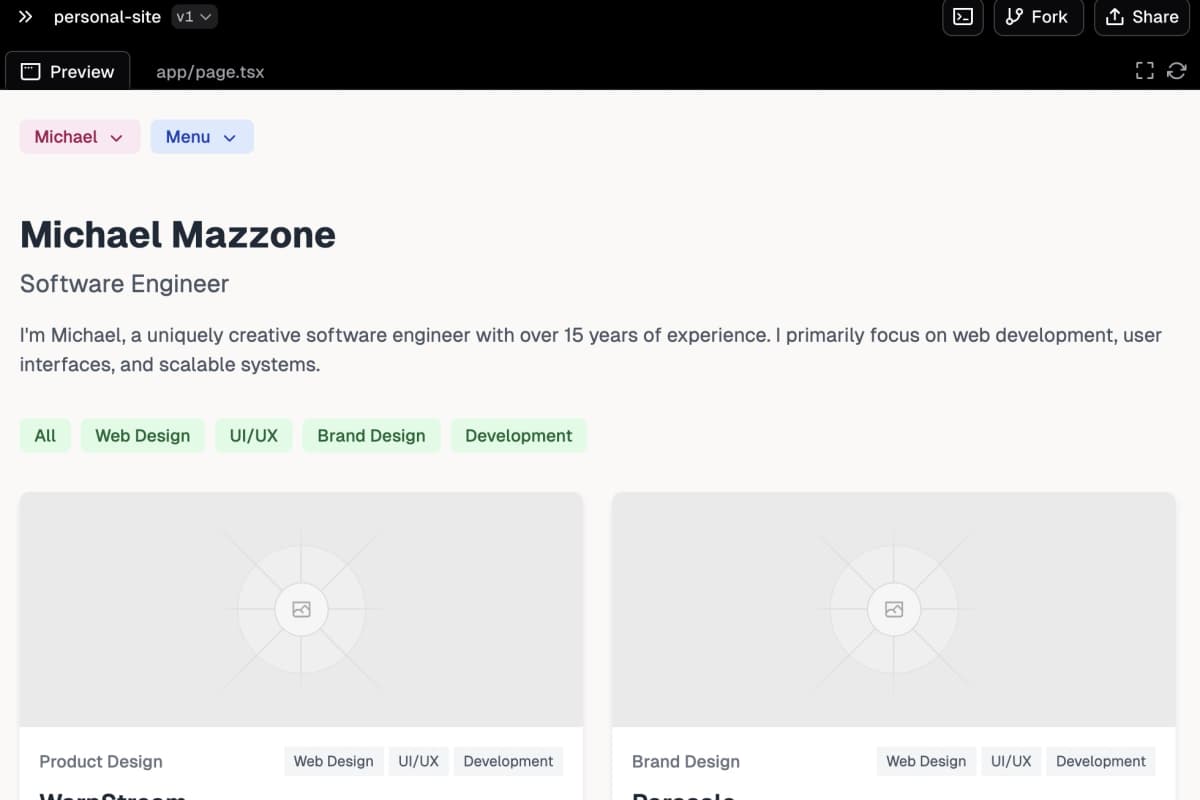Click Web Design tag on Product Design card
The image size is (1200, 800).
pyautogui.click(x=333, y=761)
